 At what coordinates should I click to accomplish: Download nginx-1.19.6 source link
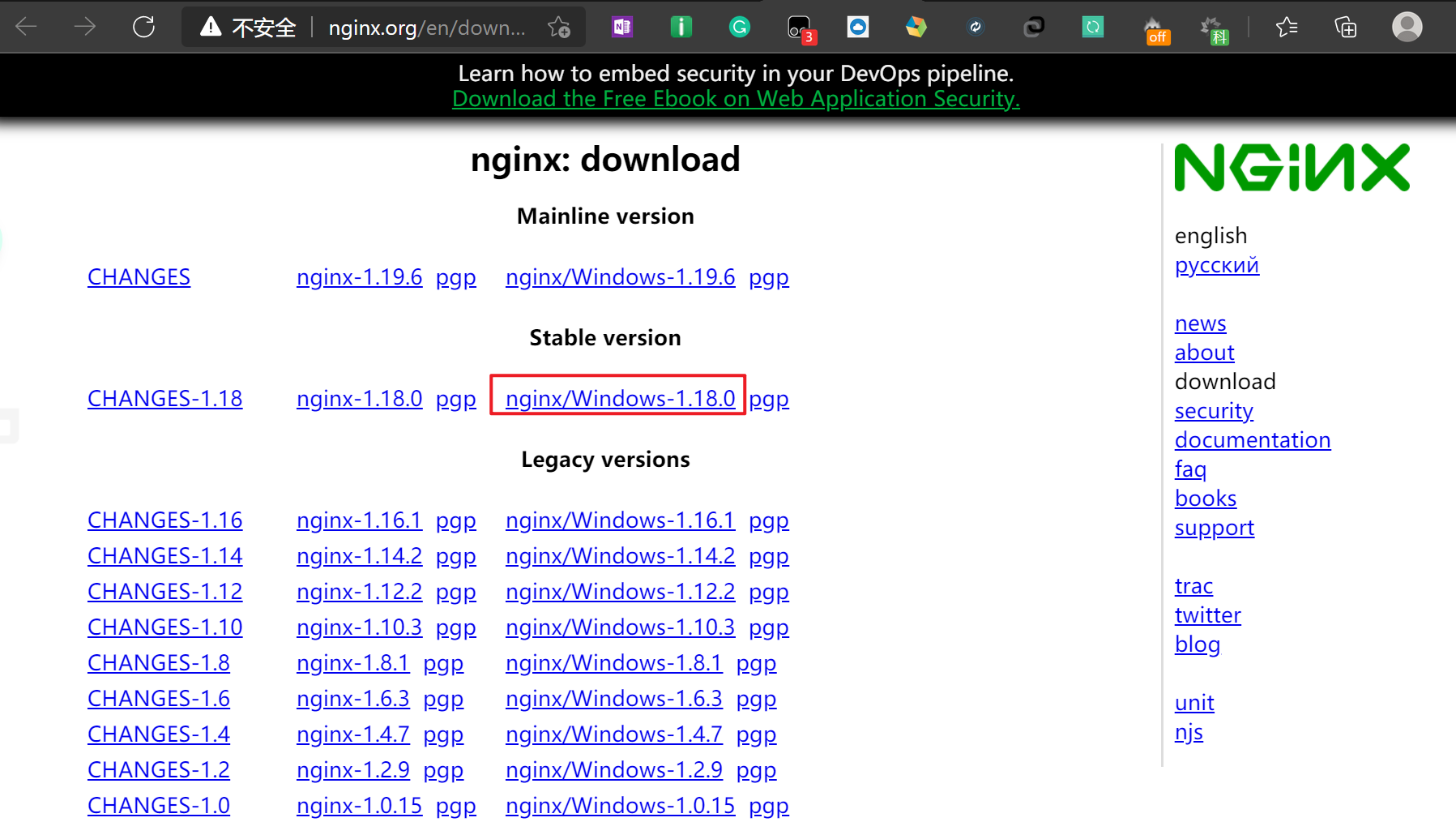click(359, 277)
